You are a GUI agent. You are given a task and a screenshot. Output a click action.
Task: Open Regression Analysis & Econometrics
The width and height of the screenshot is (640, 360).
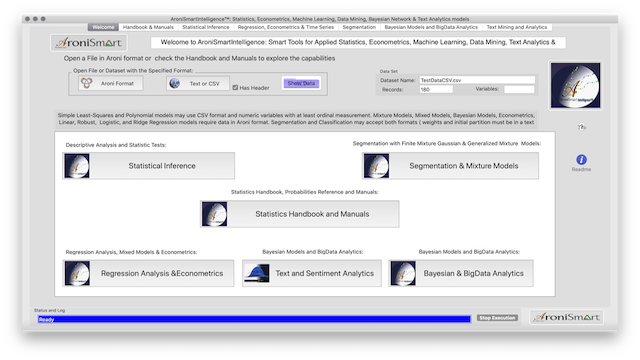click(x=149, y=273)
